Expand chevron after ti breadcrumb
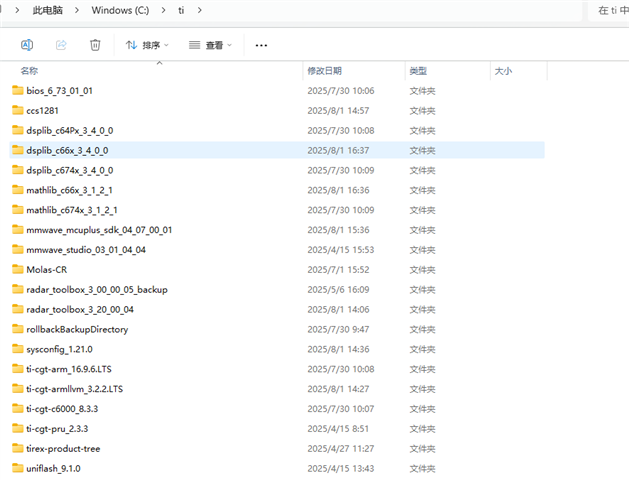This screenshot has height=480, width=629. click(200, 10)
